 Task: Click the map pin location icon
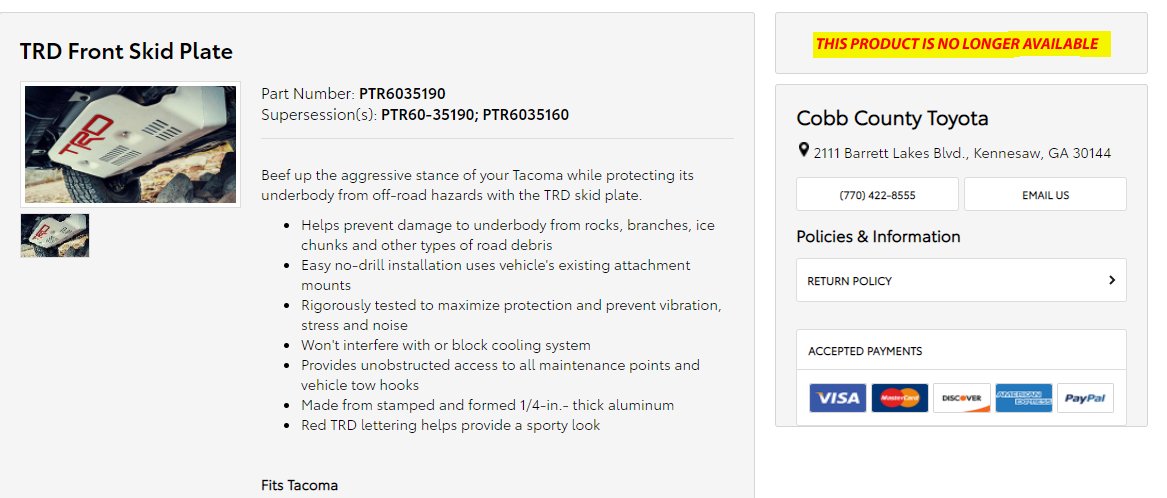pyautogui.click(x=803, y=150)
